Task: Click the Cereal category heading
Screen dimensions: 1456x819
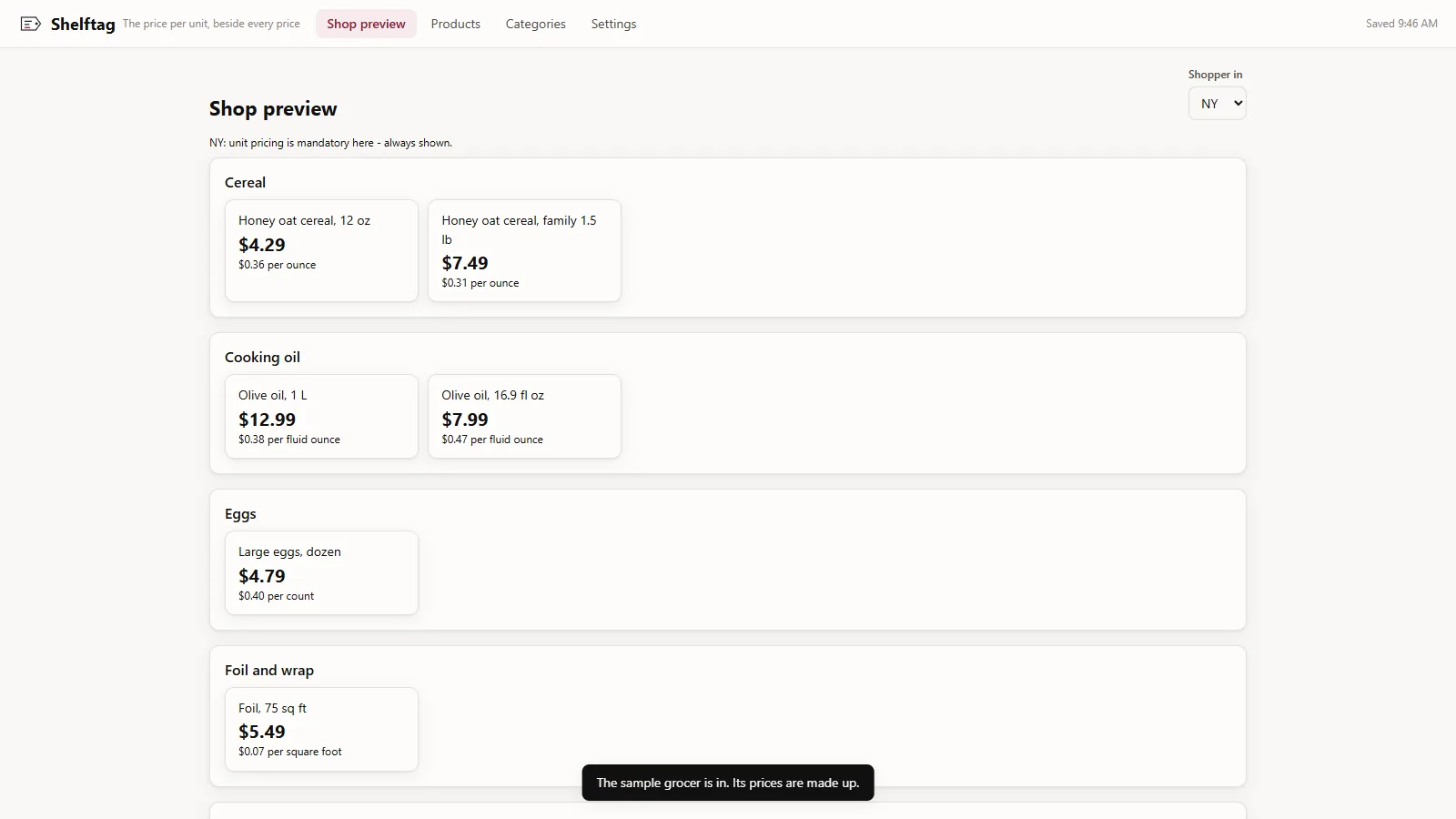Action: 245,182
